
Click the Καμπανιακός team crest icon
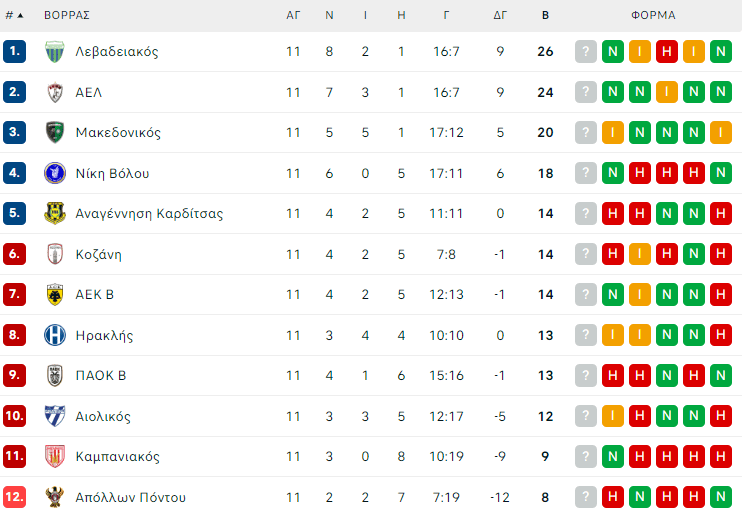(55, 457)
